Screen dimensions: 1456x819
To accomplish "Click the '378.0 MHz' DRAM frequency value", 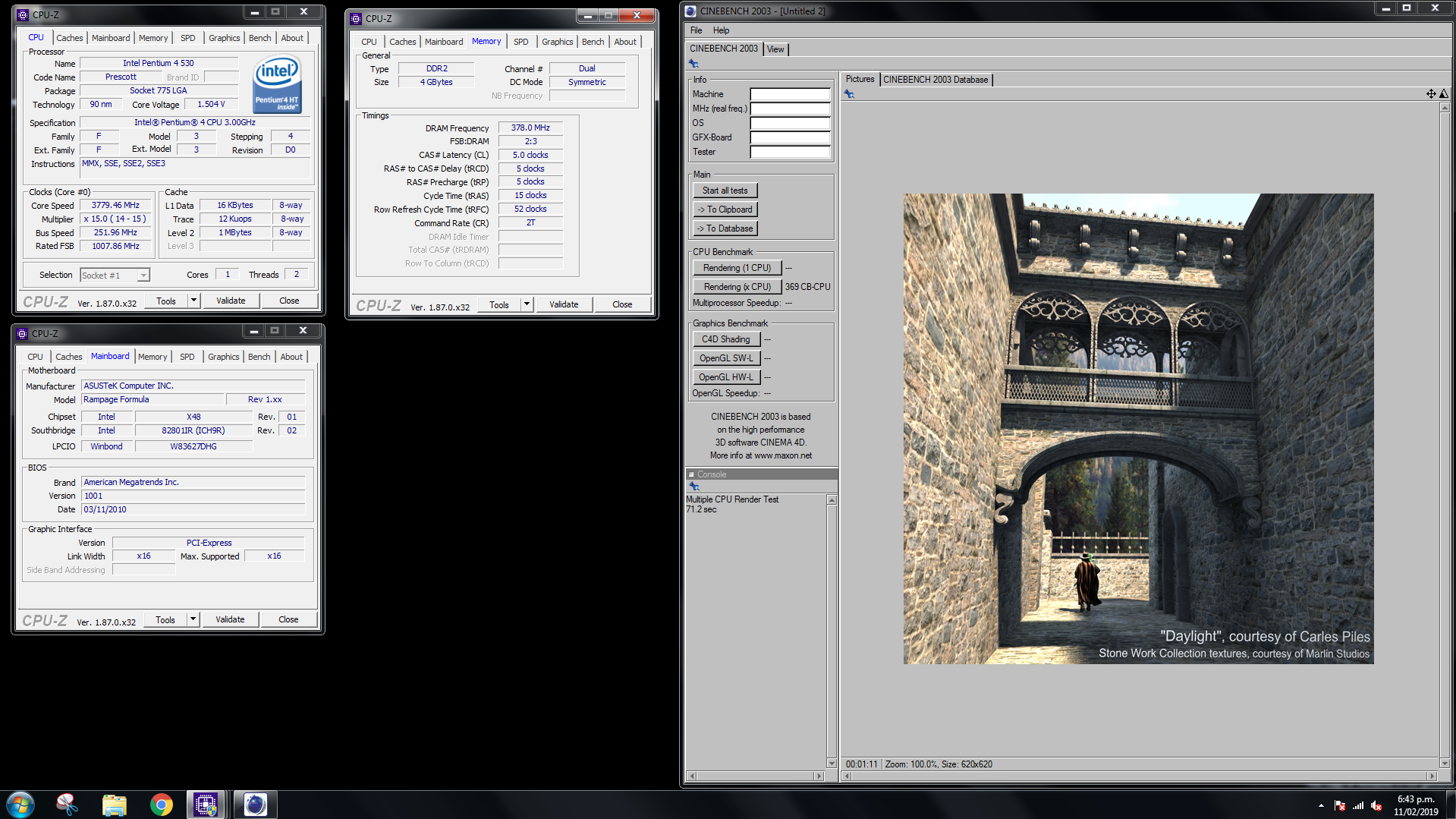I will [530, 128].
